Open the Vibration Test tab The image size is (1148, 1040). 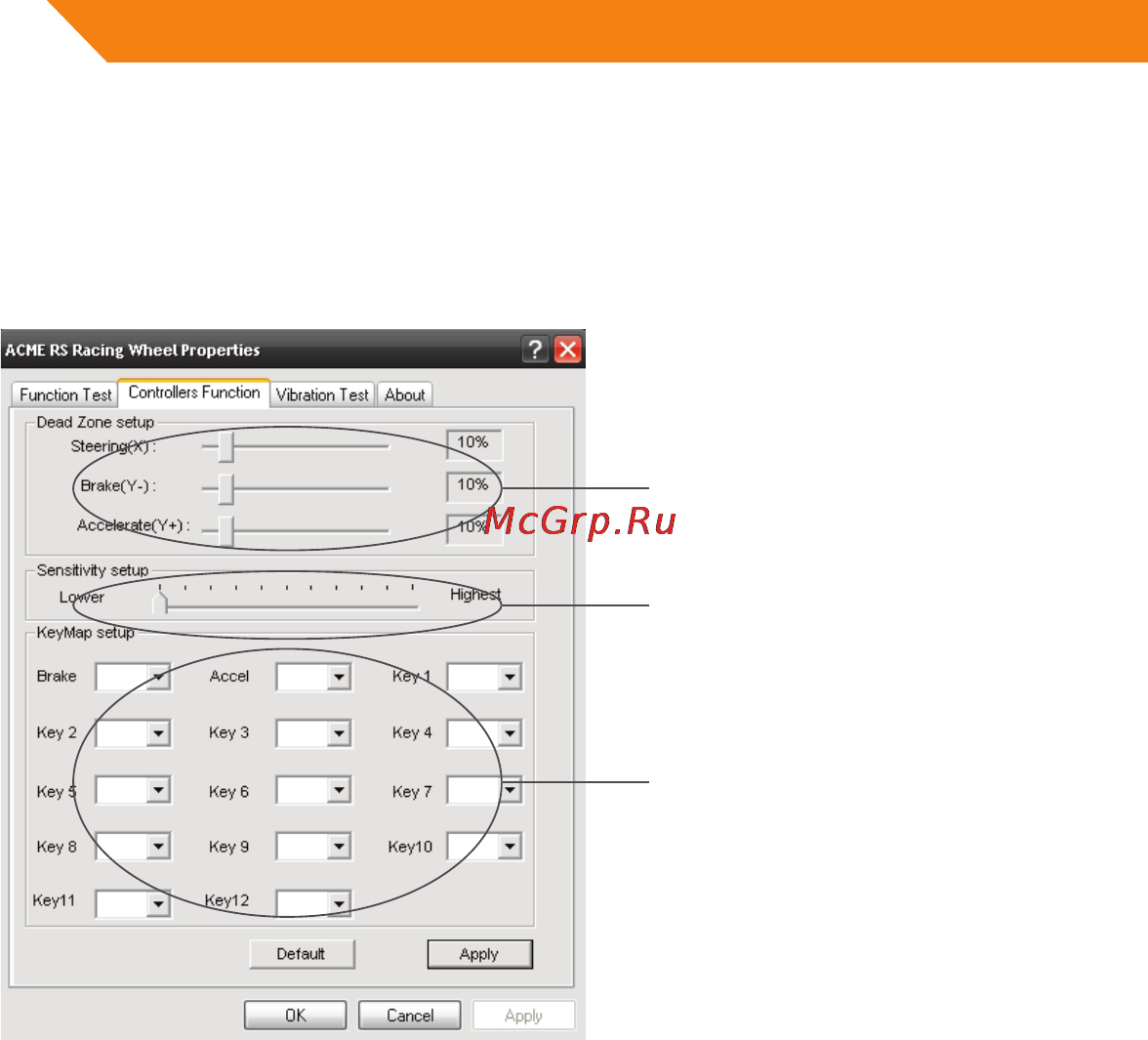322,395
